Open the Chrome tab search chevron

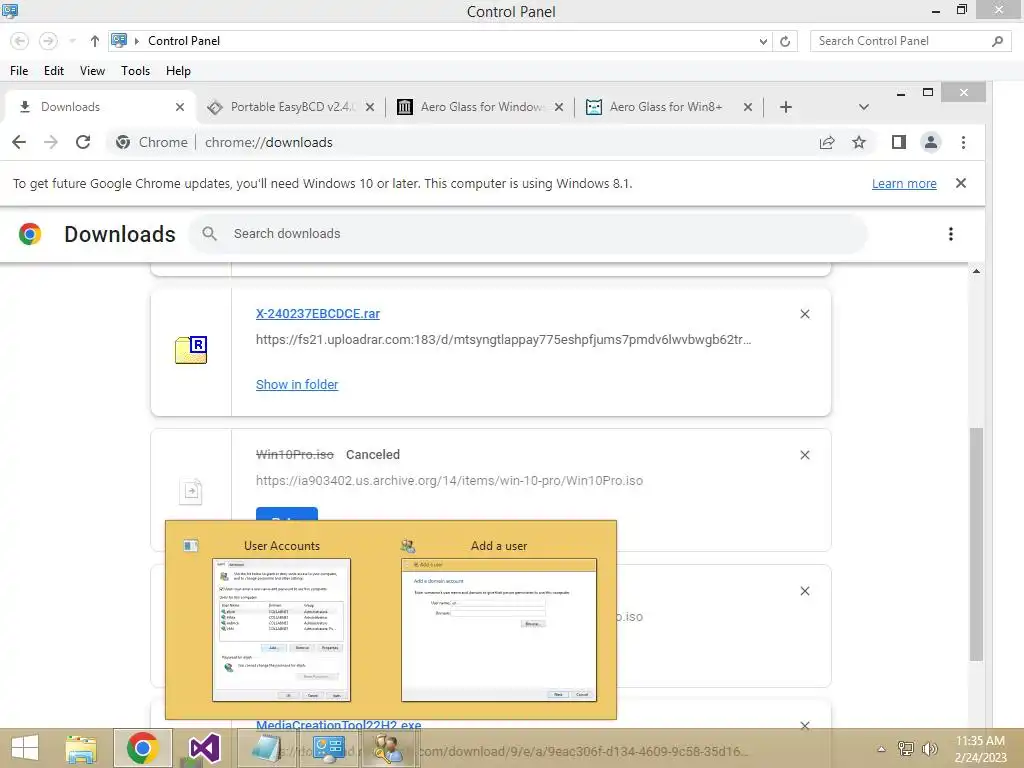863,107
